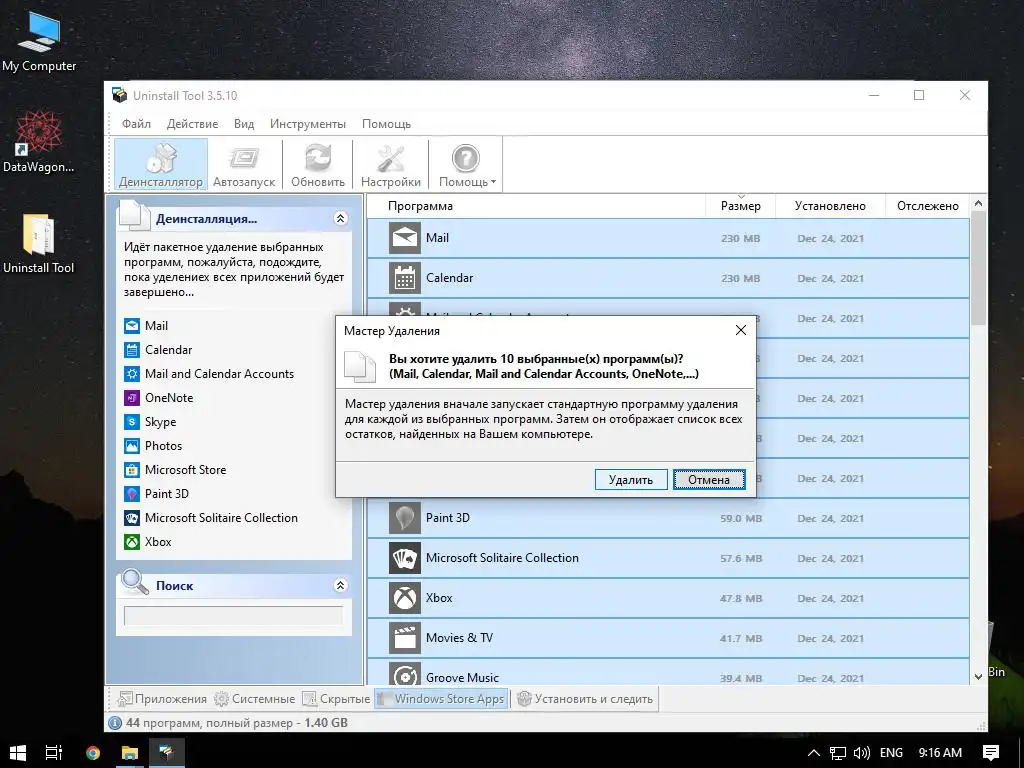Image resolution: width=1024 pixels, height=768 pixels.
Task: Click the Paint 3D icon in program list
Action: coord(405,518)
